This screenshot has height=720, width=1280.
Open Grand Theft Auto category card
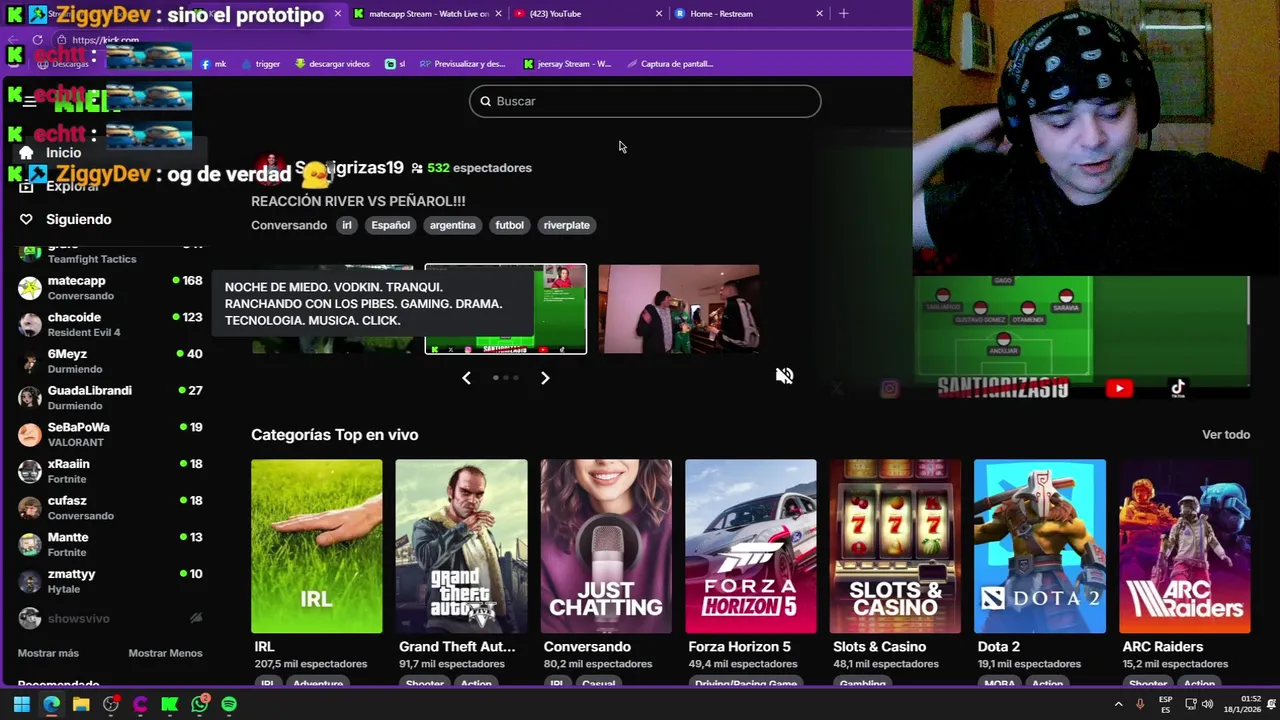click(x=461, y=546)
